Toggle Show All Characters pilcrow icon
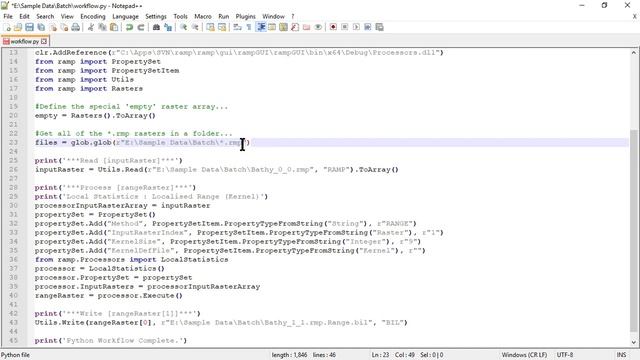 [x=249, y=27]
